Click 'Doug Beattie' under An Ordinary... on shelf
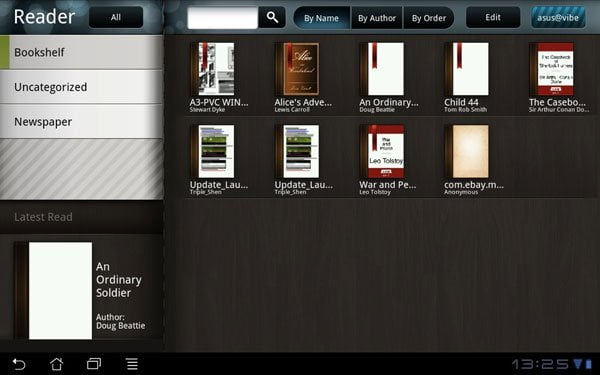 tap(377, 110)
